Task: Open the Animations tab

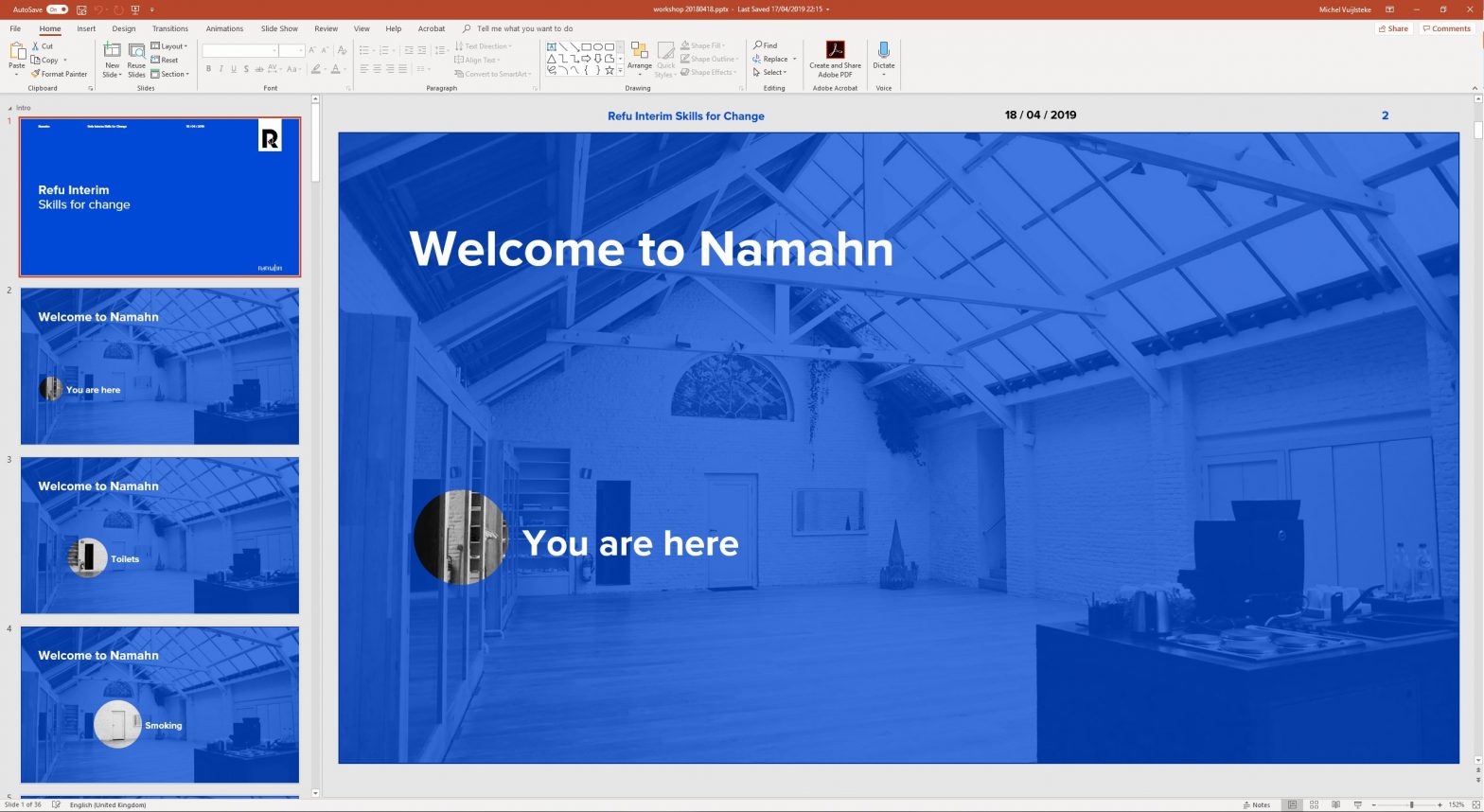Action: 224,28
